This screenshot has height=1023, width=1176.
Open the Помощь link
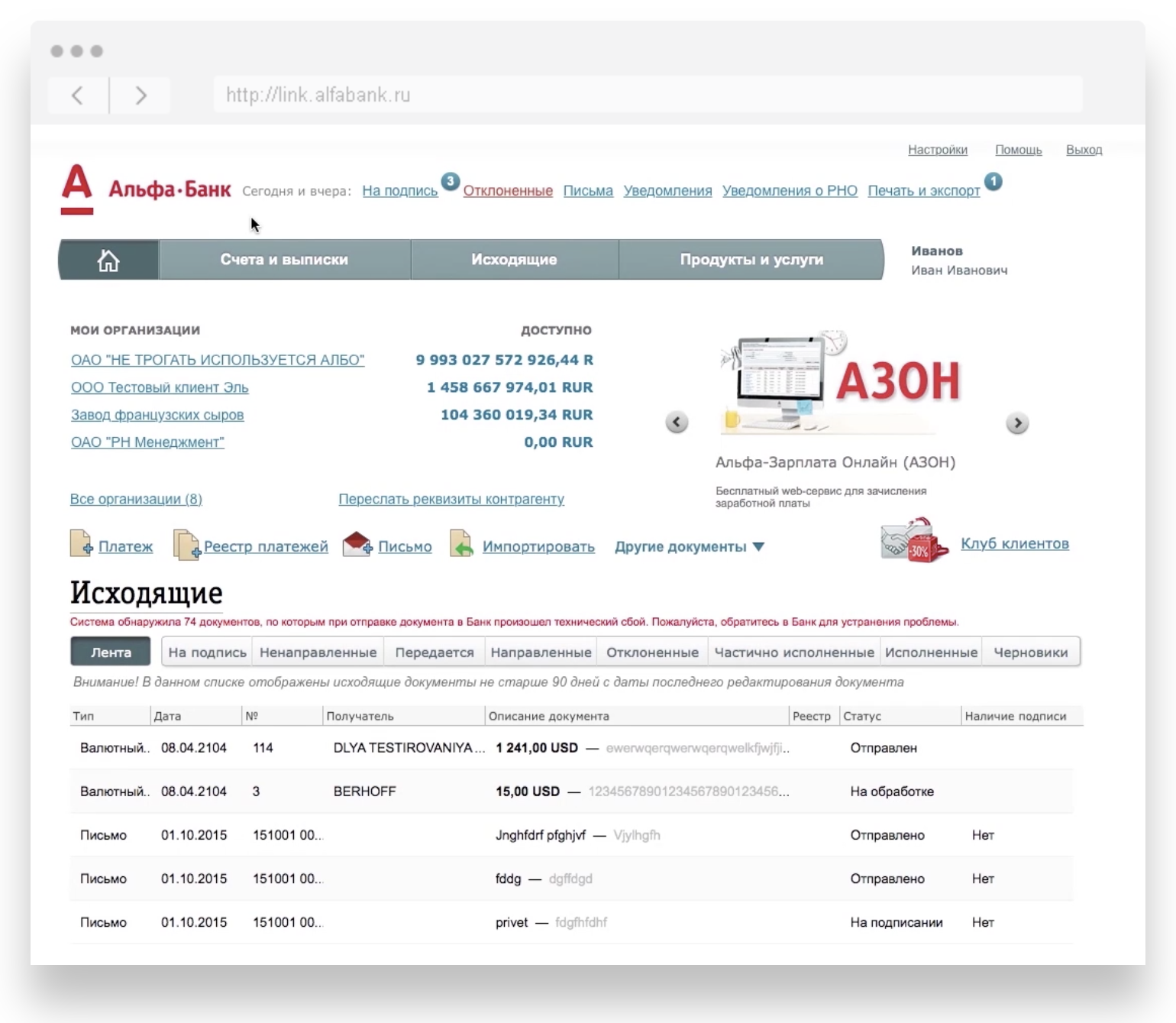pos(1019,150)
